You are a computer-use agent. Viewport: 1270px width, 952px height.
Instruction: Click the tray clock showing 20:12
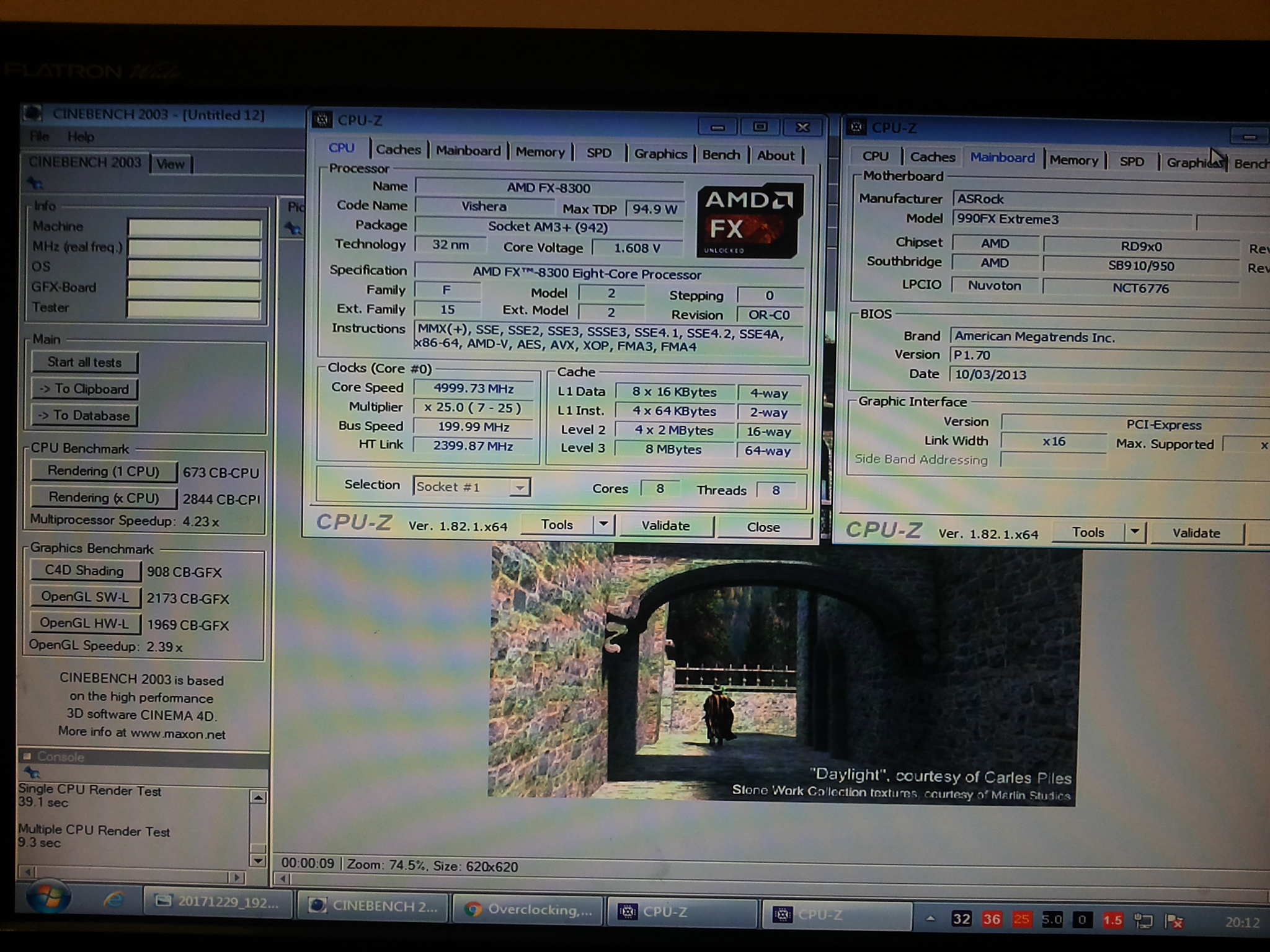coord(1241,922)
